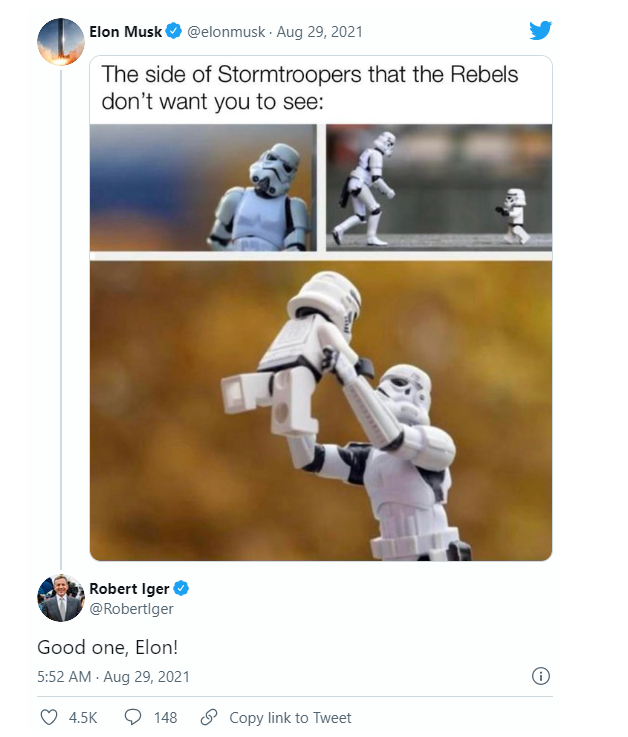The height and width of the screenshot is (737, 628).
Task: Open the info circle icon
Action: pos(541,676)
